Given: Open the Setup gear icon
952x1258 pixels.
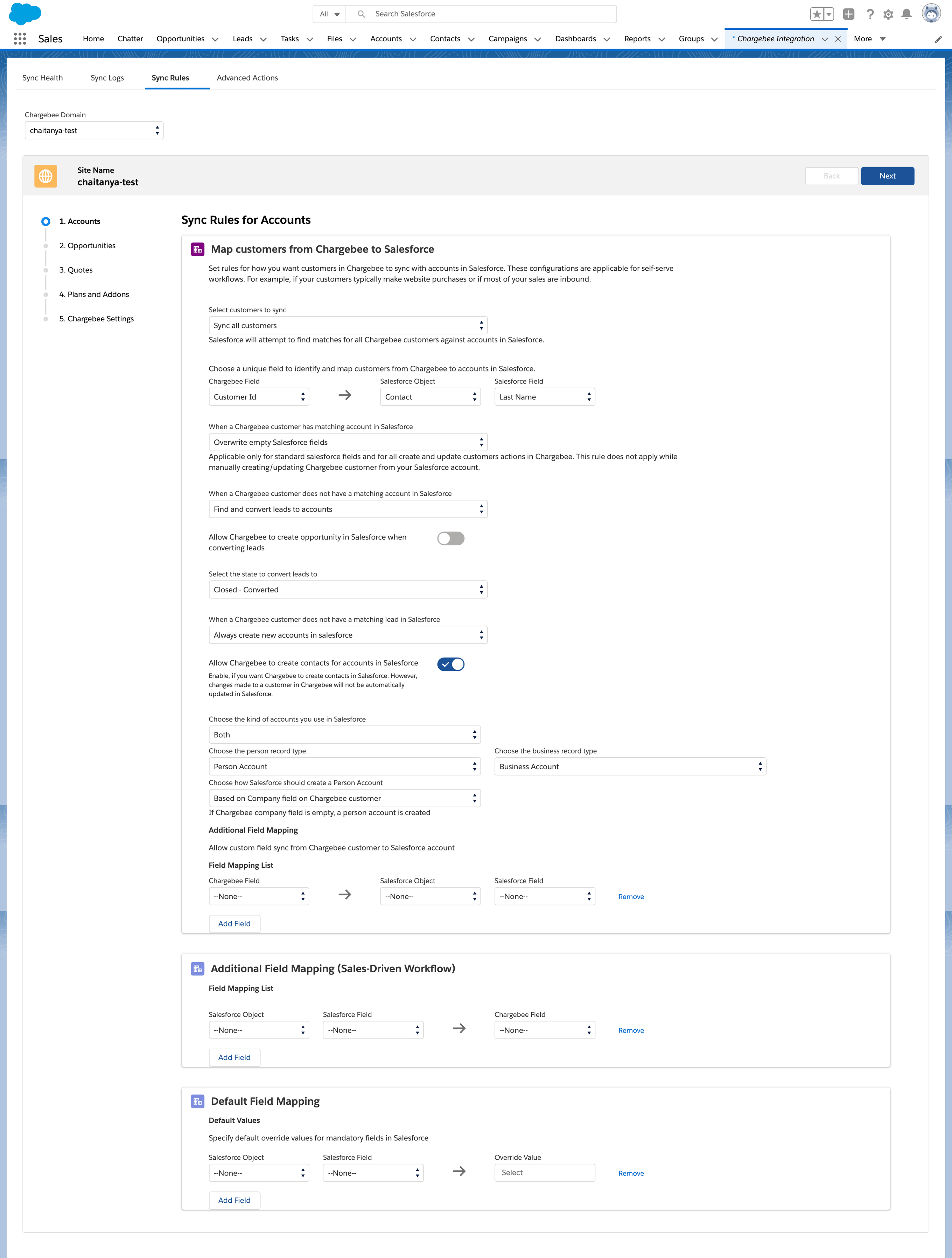Looking at the screenshot, I should pos(888,14).
